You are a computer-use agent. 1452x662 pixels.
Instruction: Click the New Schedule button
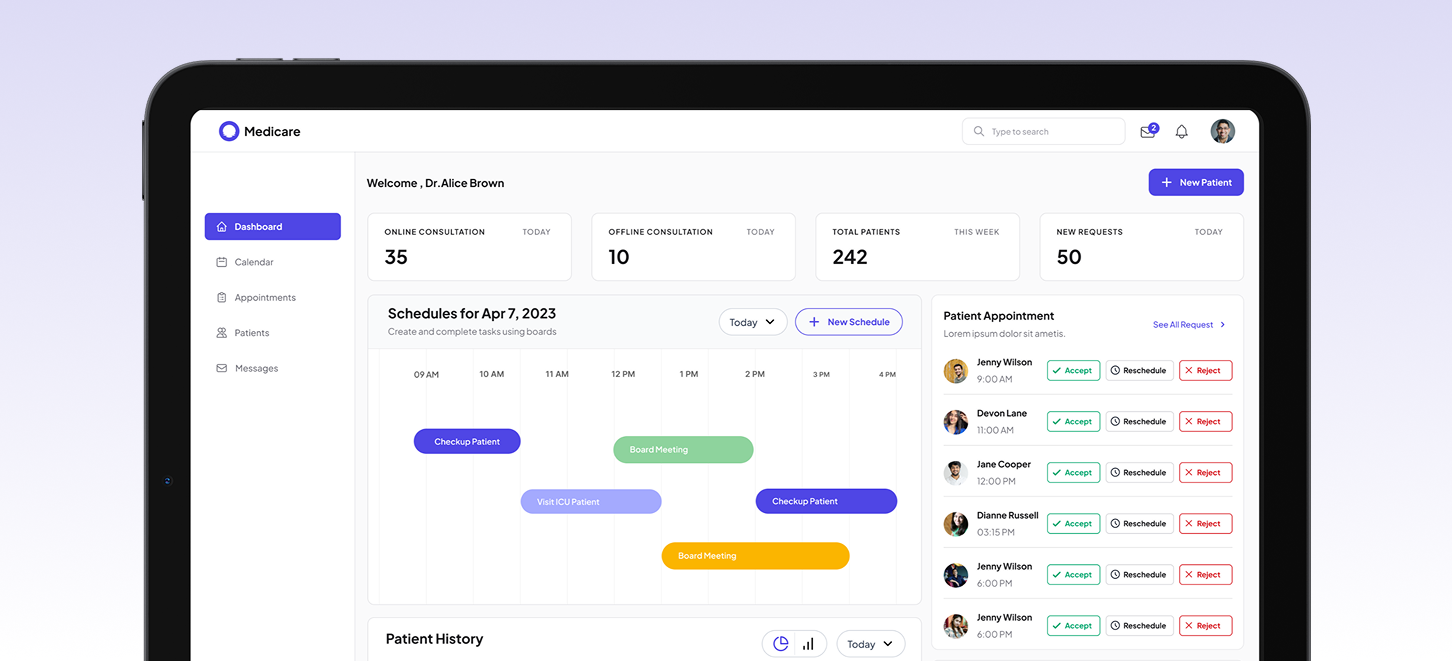pos(848,322)
